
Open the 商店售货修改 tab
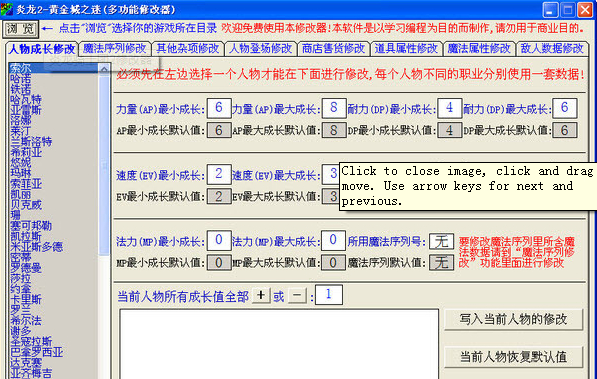(333, 49)
